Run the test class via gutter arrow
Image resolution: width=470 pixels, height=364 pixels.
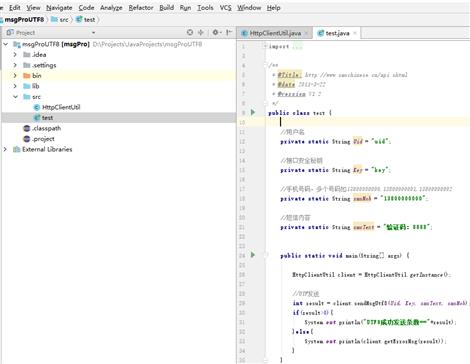coord(253,112)
